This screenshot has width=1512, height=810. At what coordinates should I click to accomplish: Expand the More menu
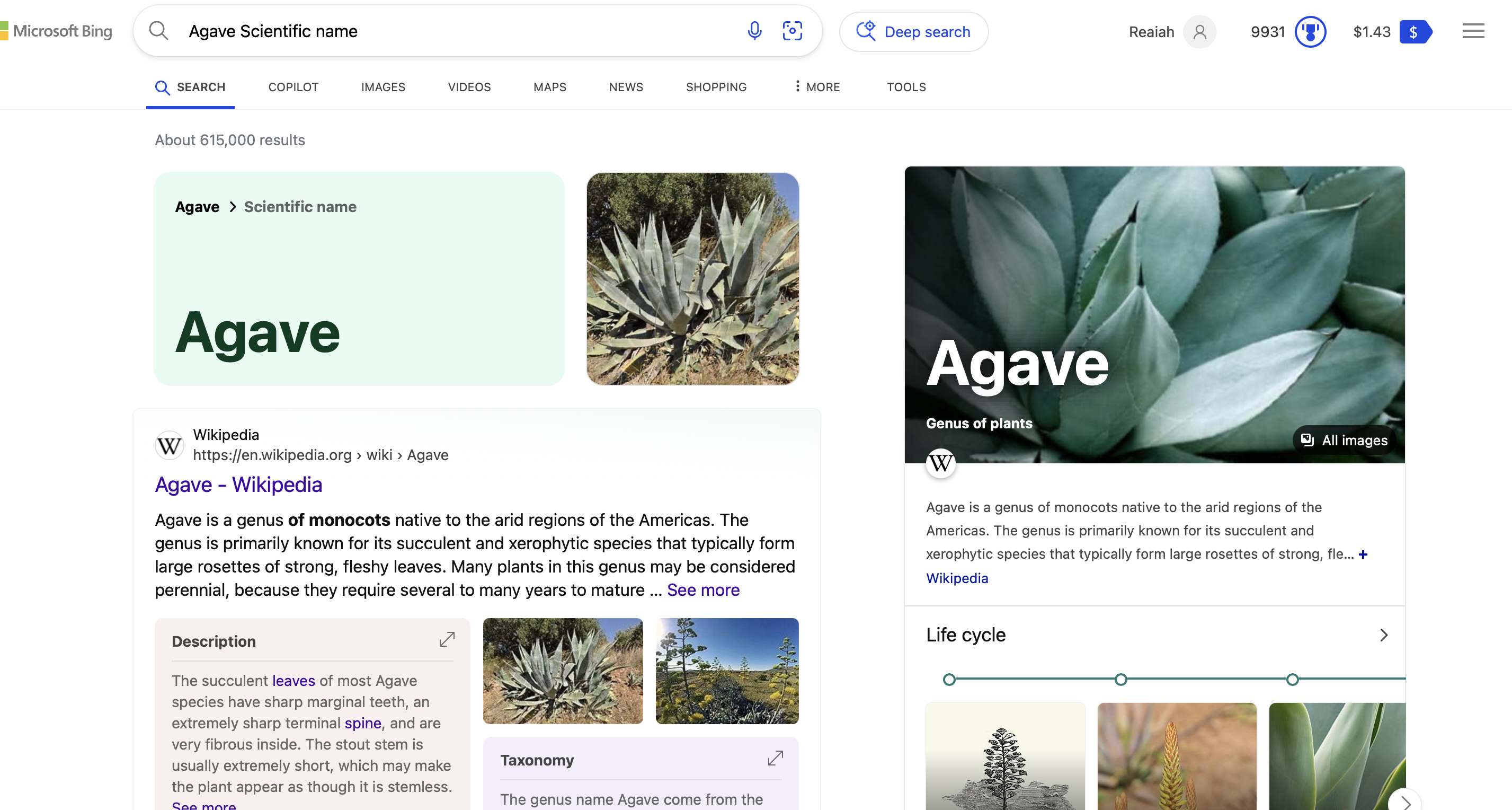pos(816,87)
